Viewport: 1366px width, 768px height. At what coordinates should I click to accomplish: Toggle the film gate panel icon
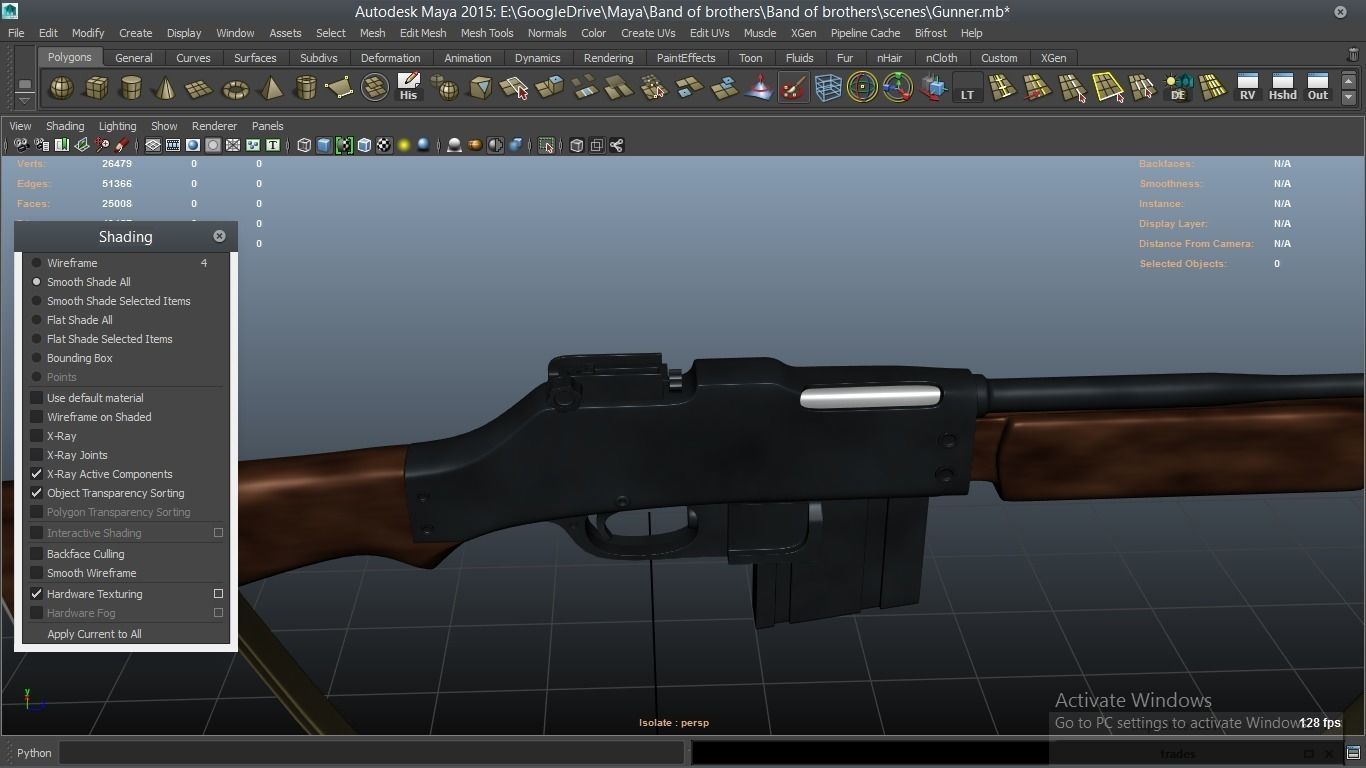coord(173,146)
